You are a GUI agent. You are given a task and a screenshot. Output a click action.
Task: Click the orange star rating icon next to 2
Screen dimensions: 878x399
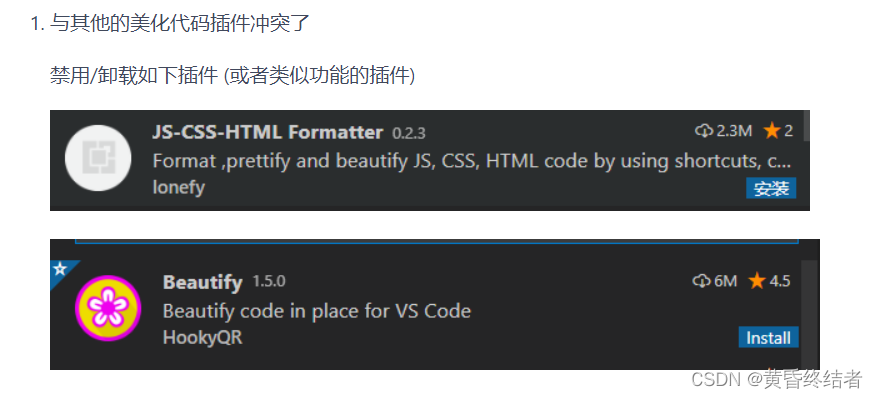(x=772, y=131)
